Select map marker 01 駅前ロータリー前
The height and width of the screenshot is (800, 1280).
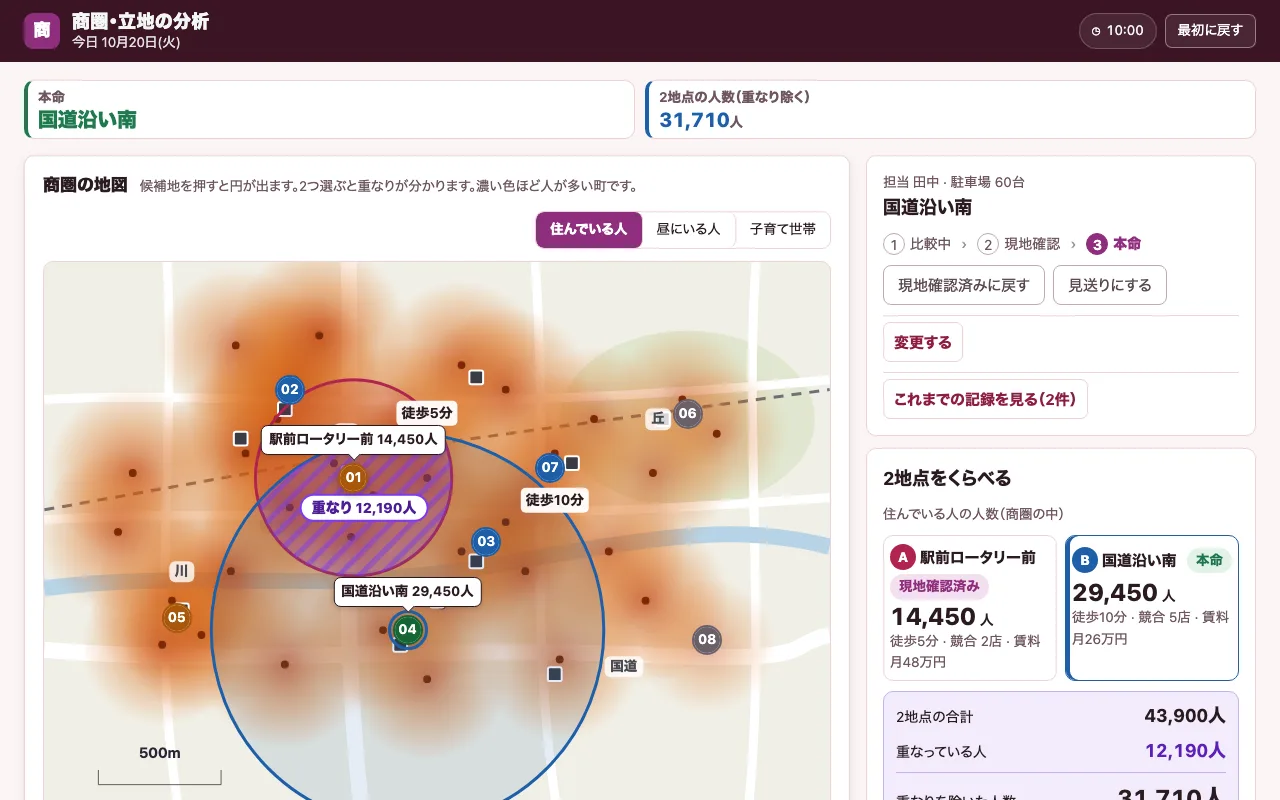(353, 478)
